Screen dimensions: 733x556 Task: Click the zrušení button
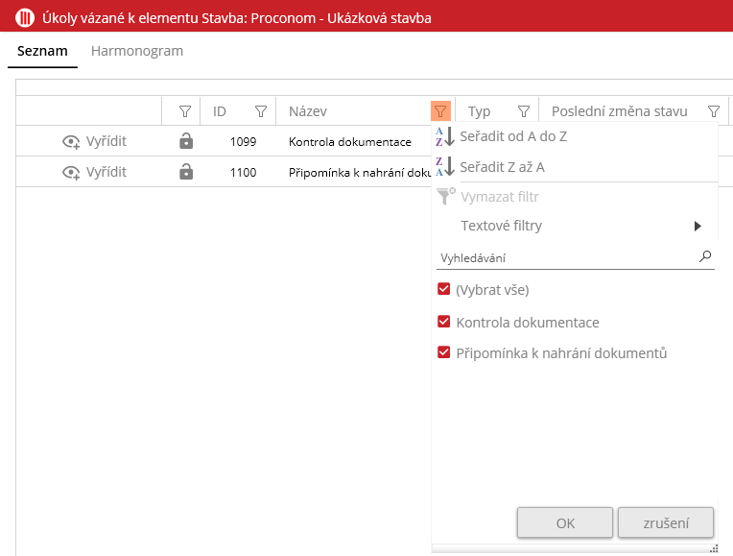coord(665,523)
